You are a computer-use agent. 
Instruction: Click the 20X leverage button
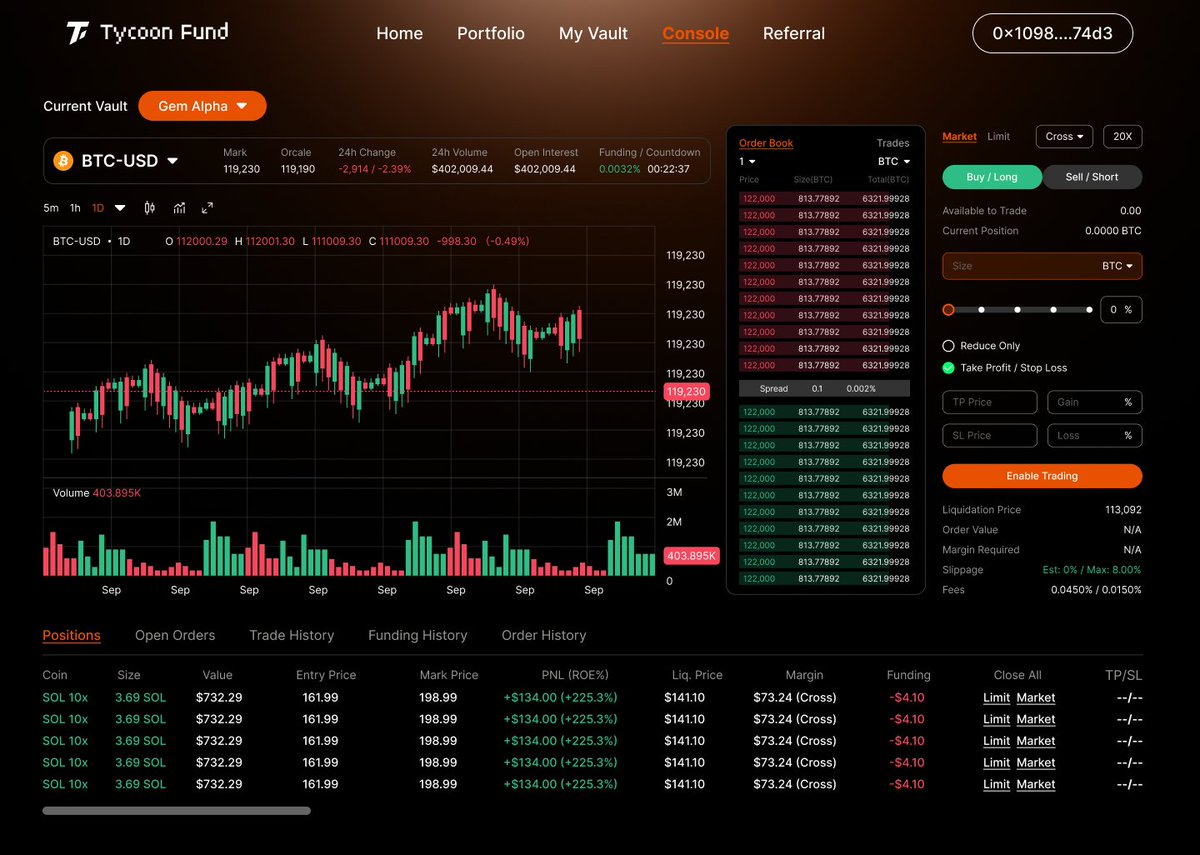tap(1122, 137)
